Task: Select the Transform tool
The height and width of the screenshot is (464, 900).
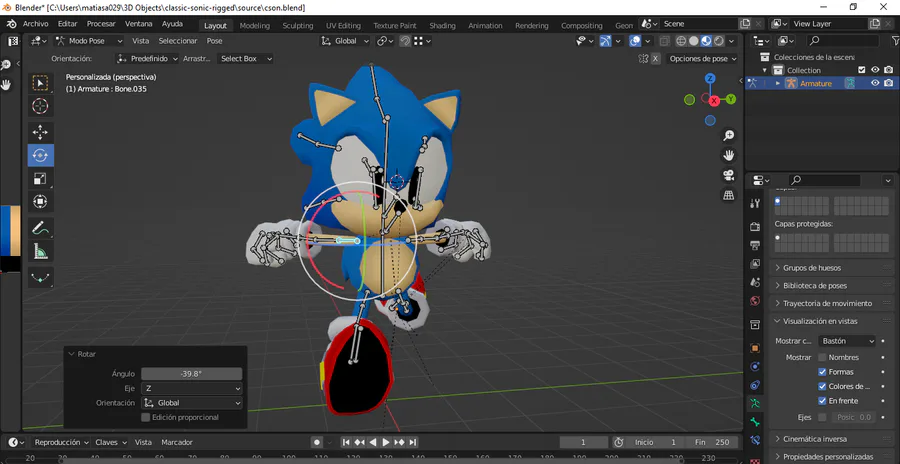Action: [40, 202]
